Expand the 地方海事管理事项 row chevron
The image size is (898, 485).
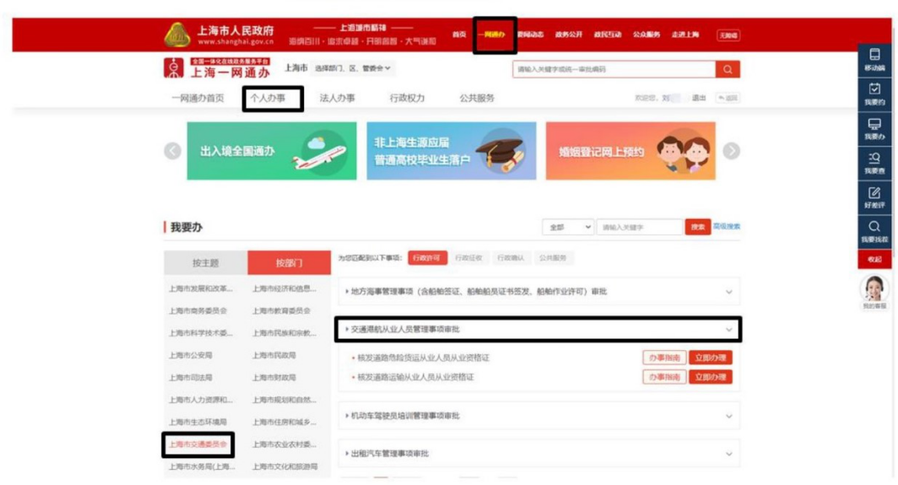click(729, 292)
